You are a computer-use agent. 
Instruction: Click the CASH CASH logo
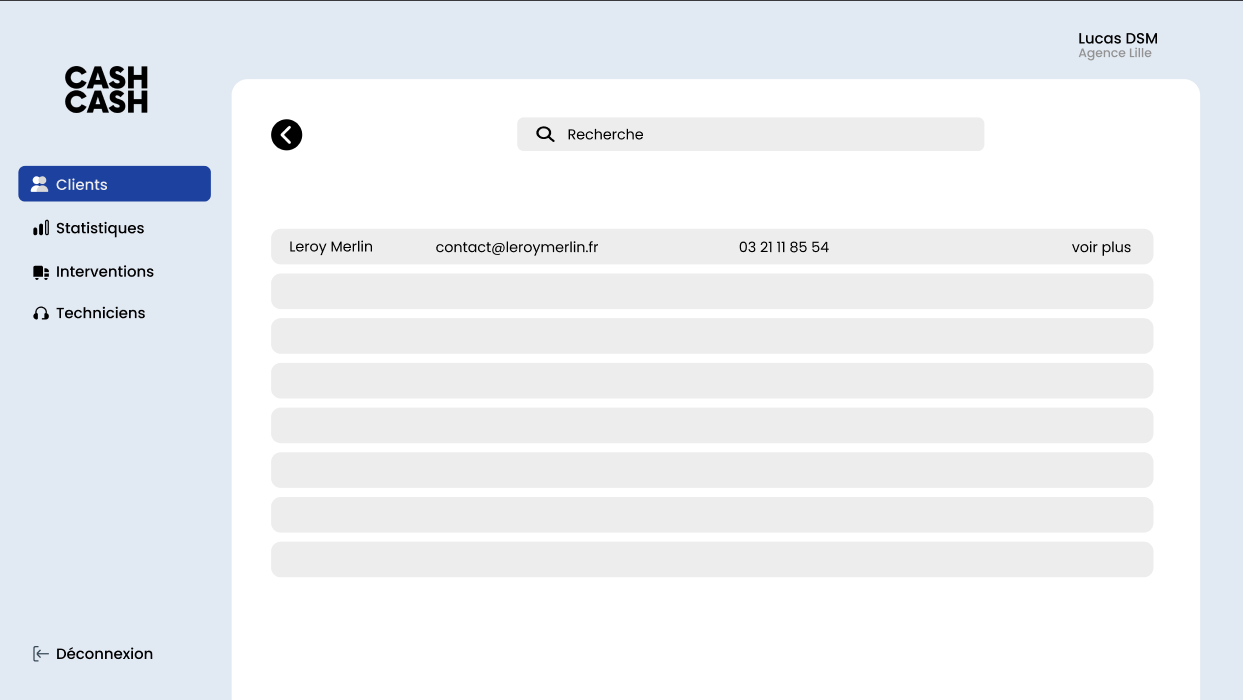coord(106,90)
